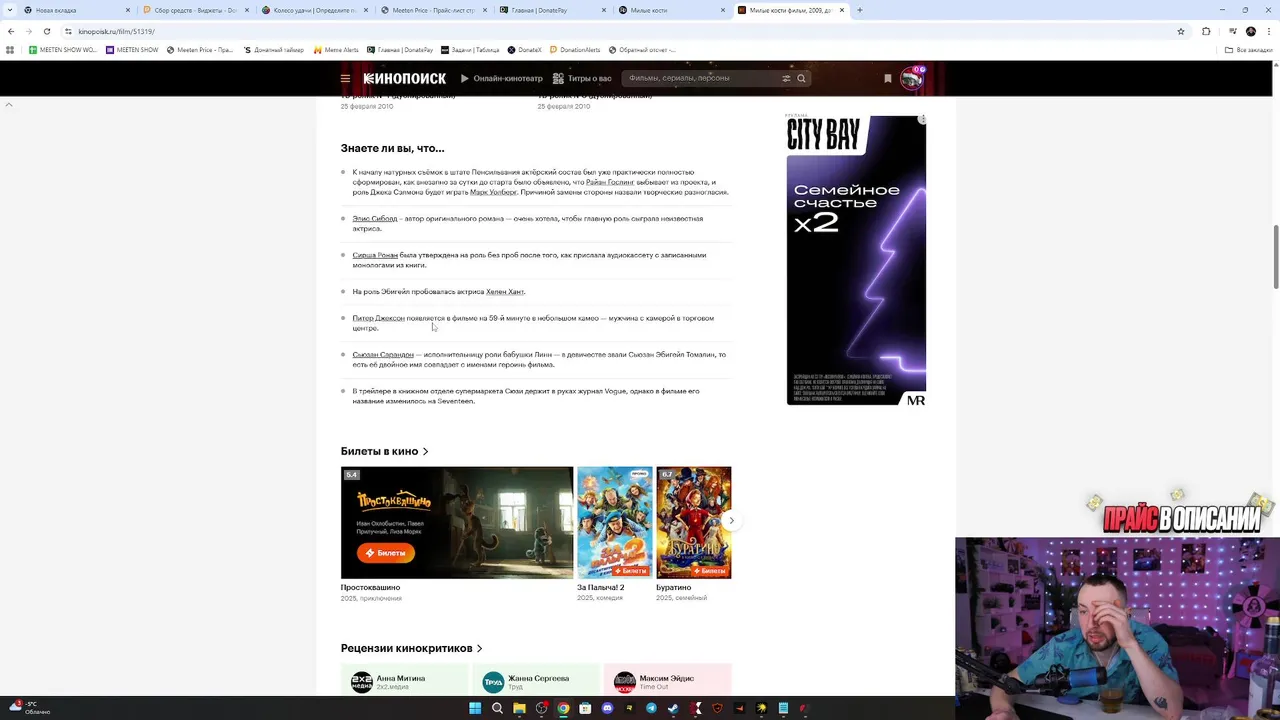Expand Рецензии кинокритиков section

[411, 648]
